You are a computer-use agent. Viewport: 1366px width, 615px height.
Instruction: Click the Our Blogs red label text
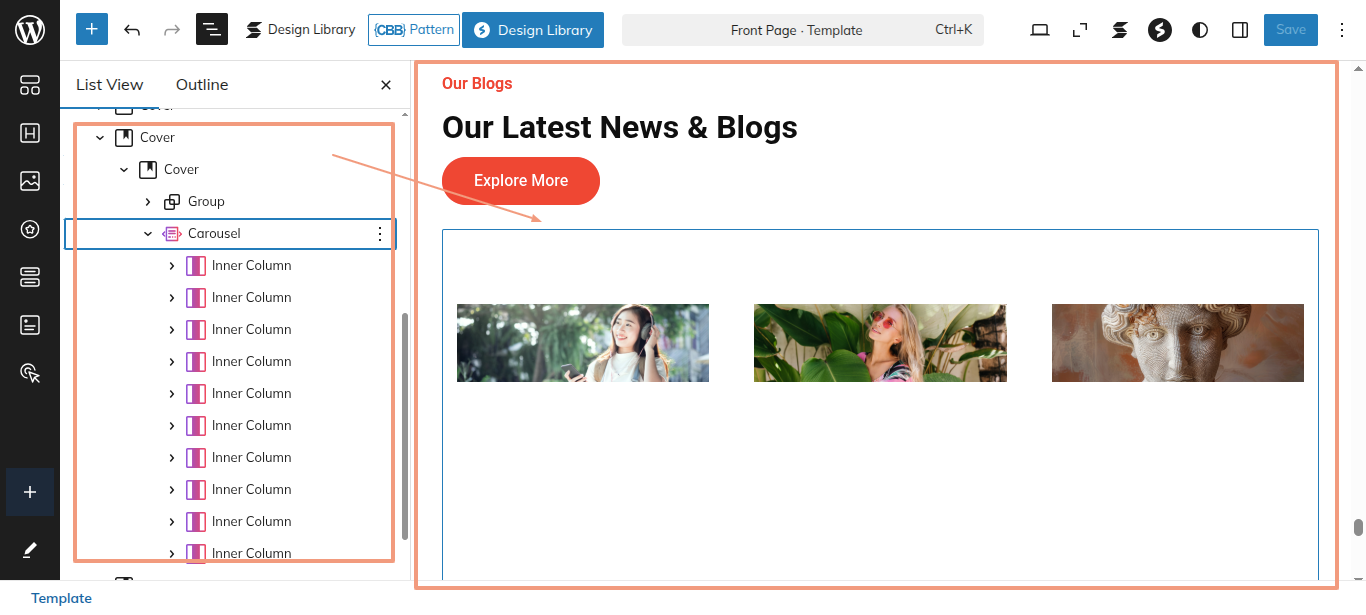tap(477, 83)
